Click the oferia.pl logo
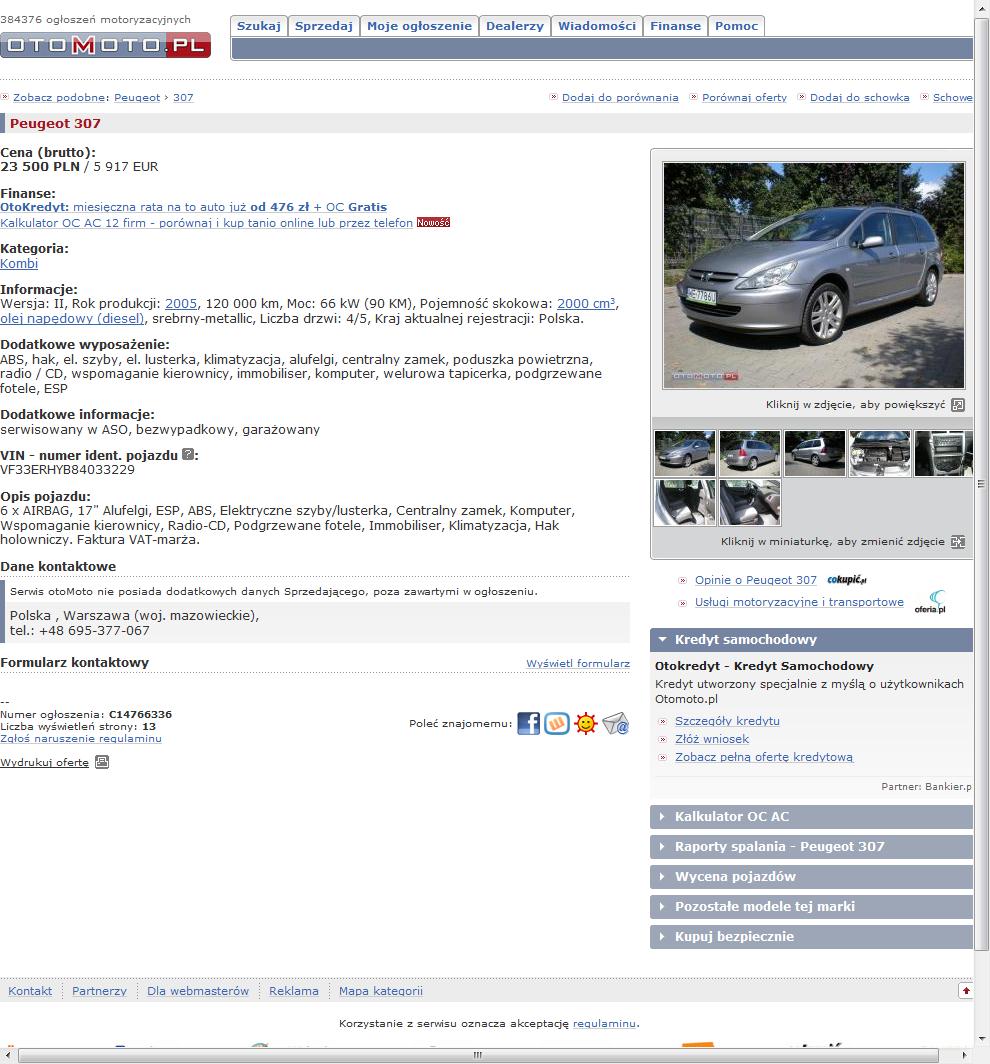 [x=930, y=602]
